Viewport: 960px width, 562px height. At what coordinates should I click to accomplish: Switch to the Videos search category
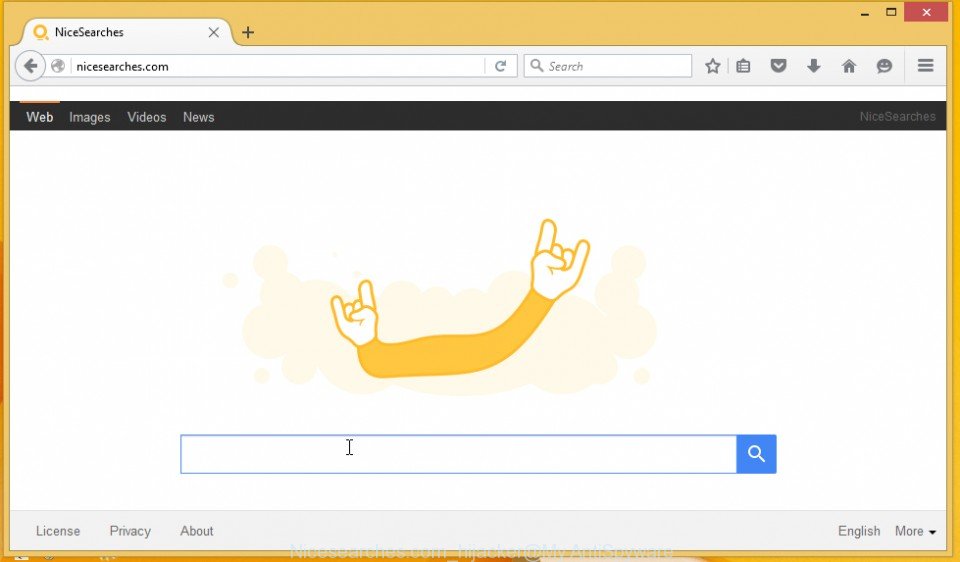(147, 117)
